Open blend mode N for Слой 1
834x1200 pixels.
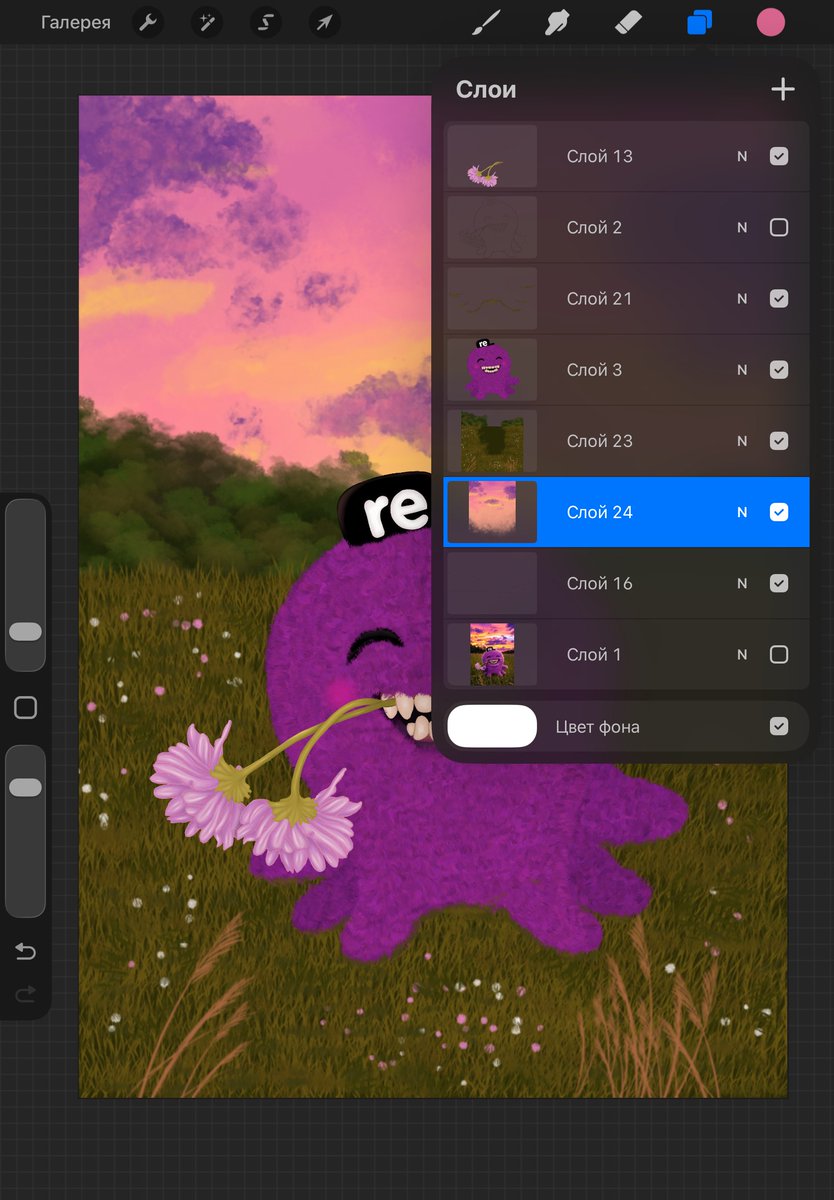click(742, 655)
